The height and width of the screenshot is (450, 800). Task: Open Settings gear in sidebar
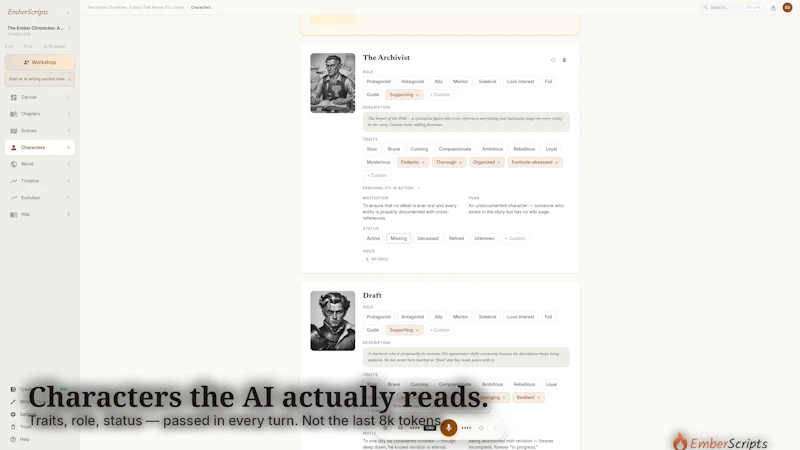click(13, 414)
